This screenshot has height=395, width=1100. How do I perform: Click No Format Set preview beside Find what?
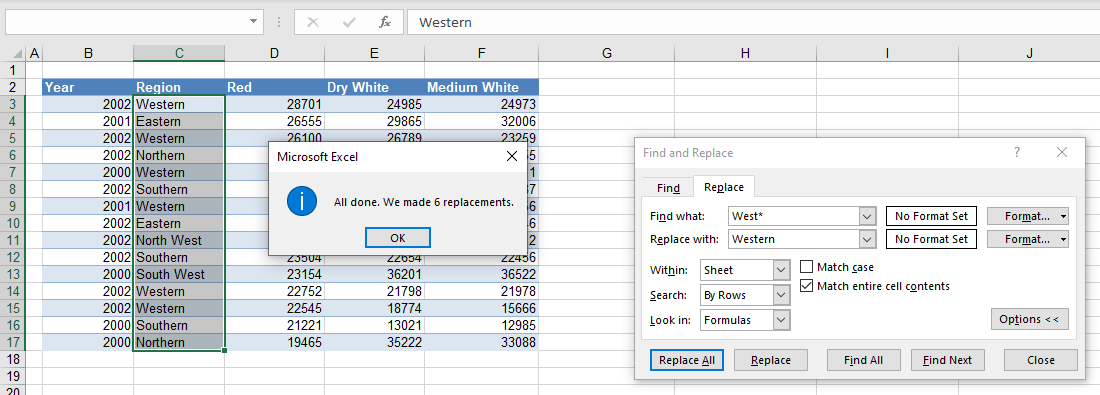(x=931, y=216)
